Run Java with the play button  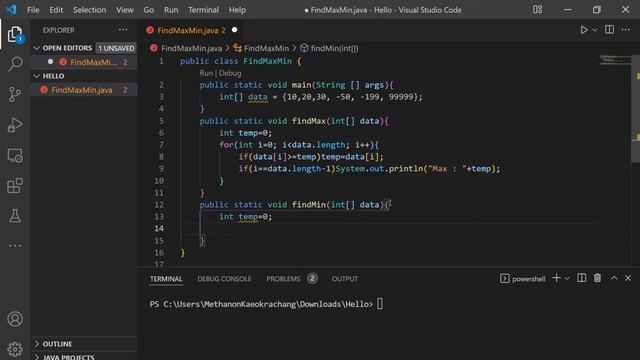(584, 30)
